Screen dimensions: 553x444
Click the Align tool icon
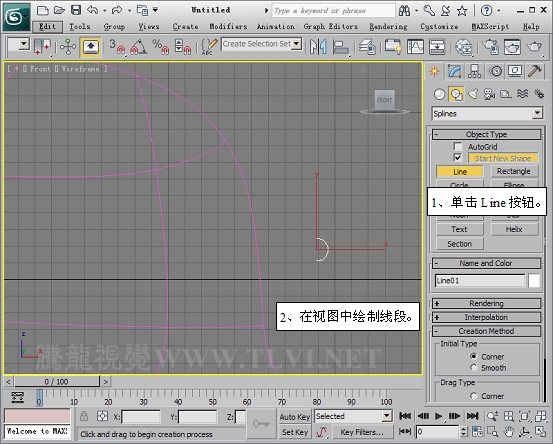(341, 47)
